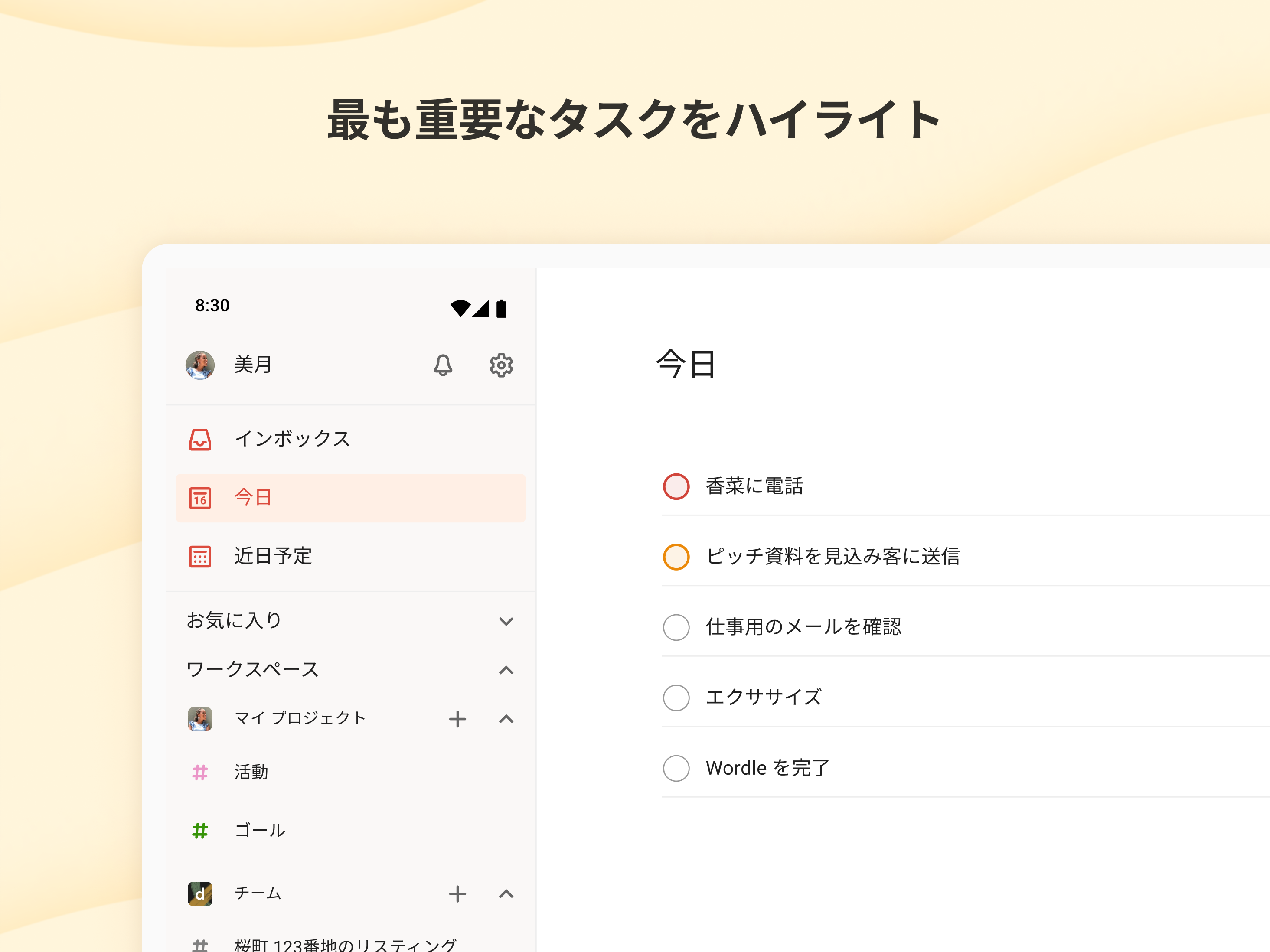
Task: Click the pink hash icon for 活動
Action: click(200, 772)
